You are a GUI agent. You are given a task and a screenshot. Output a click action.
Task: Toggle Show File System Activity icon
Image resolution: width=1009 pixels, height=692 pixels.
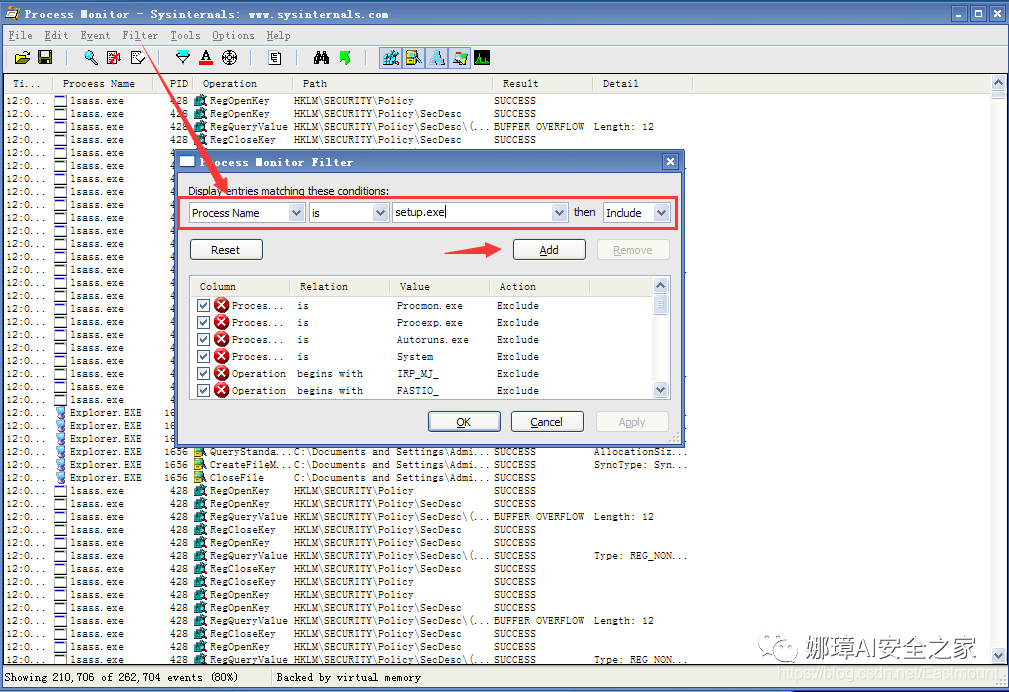point(413,58)
